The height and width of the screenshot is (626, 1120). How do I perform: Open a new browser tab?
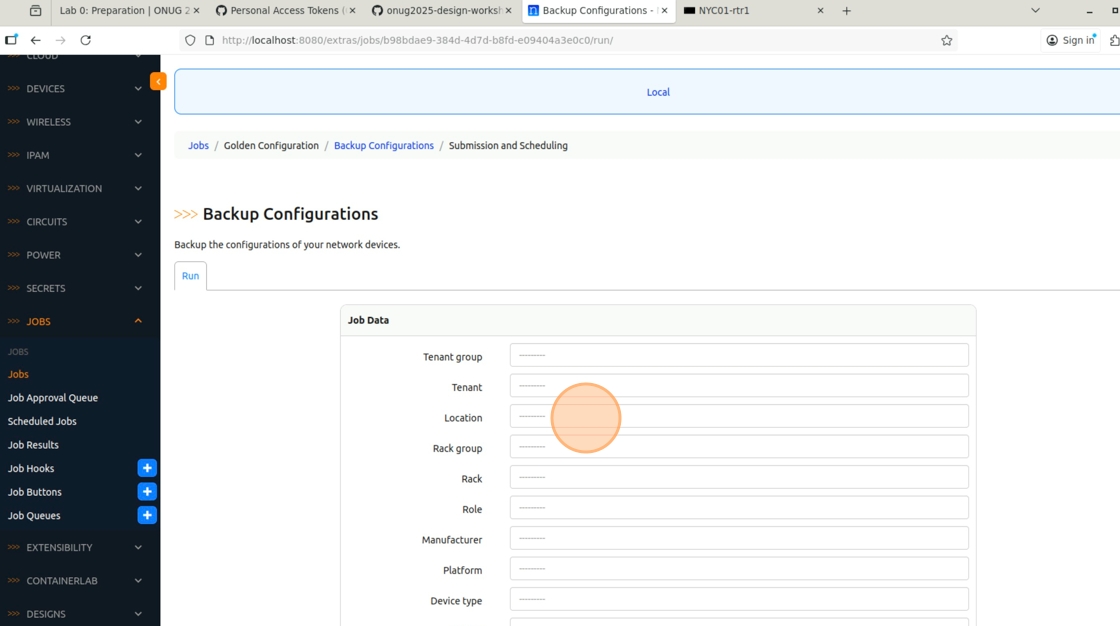click(x=846, y=11)
